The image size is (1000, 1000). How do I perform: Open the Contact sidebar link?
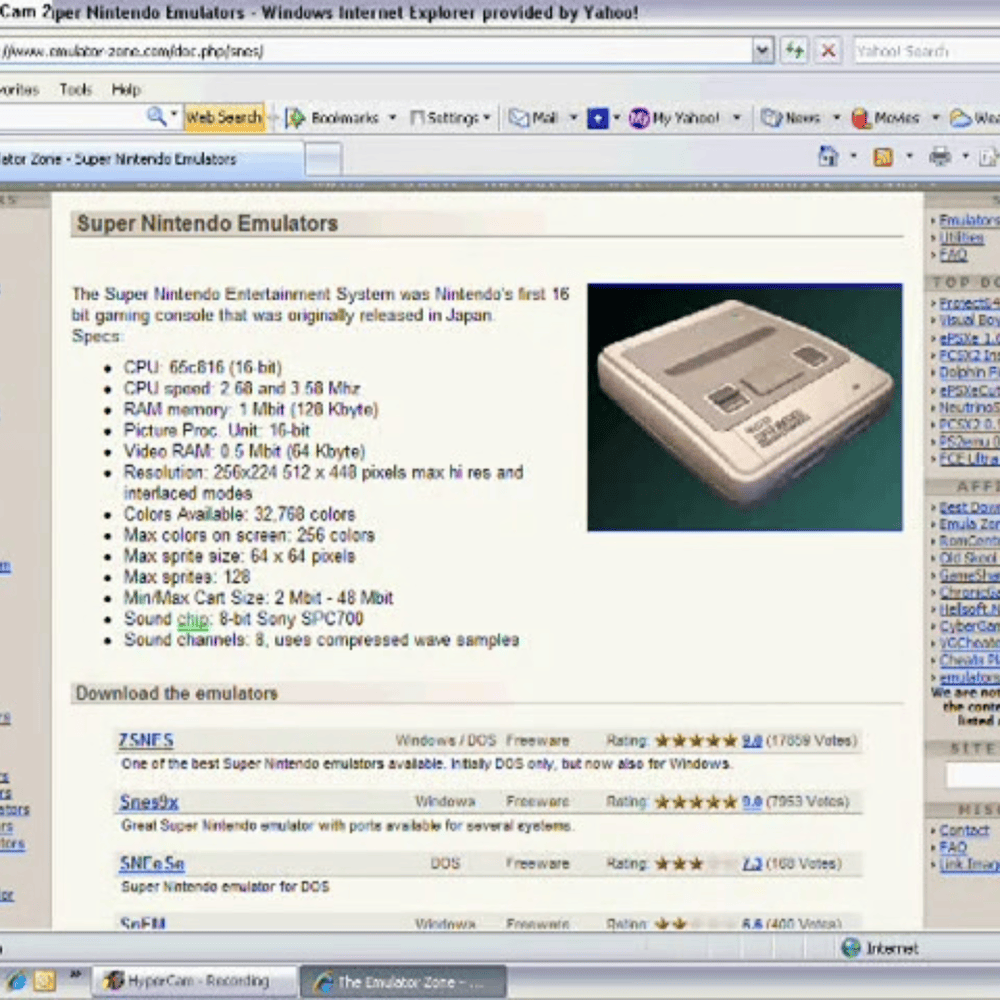tap(964, 830)
